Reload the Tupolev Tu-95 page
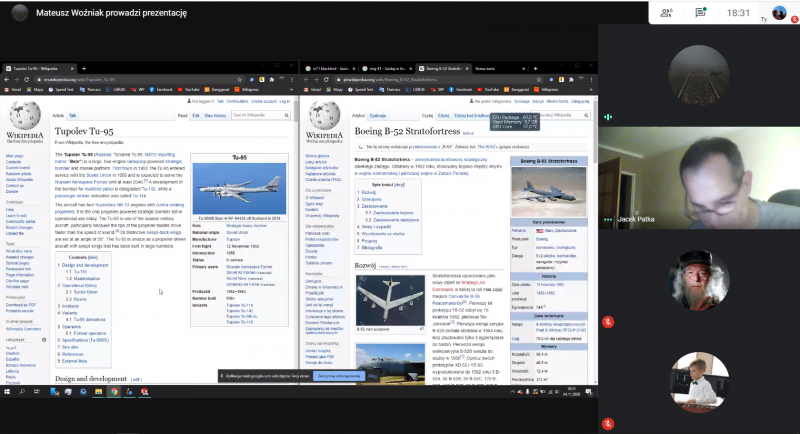 (26, 78)
